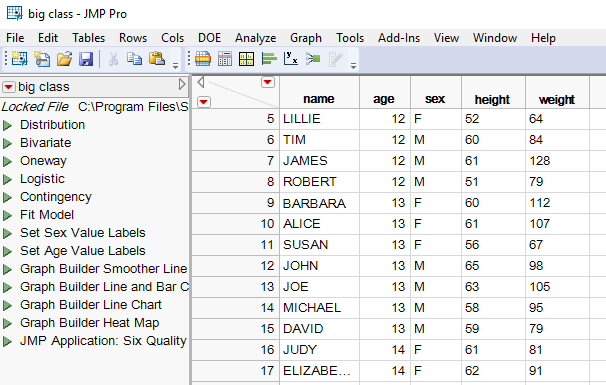
Task: Click the JMP Application: Six Quality script
Action: [x=103, y=341]
